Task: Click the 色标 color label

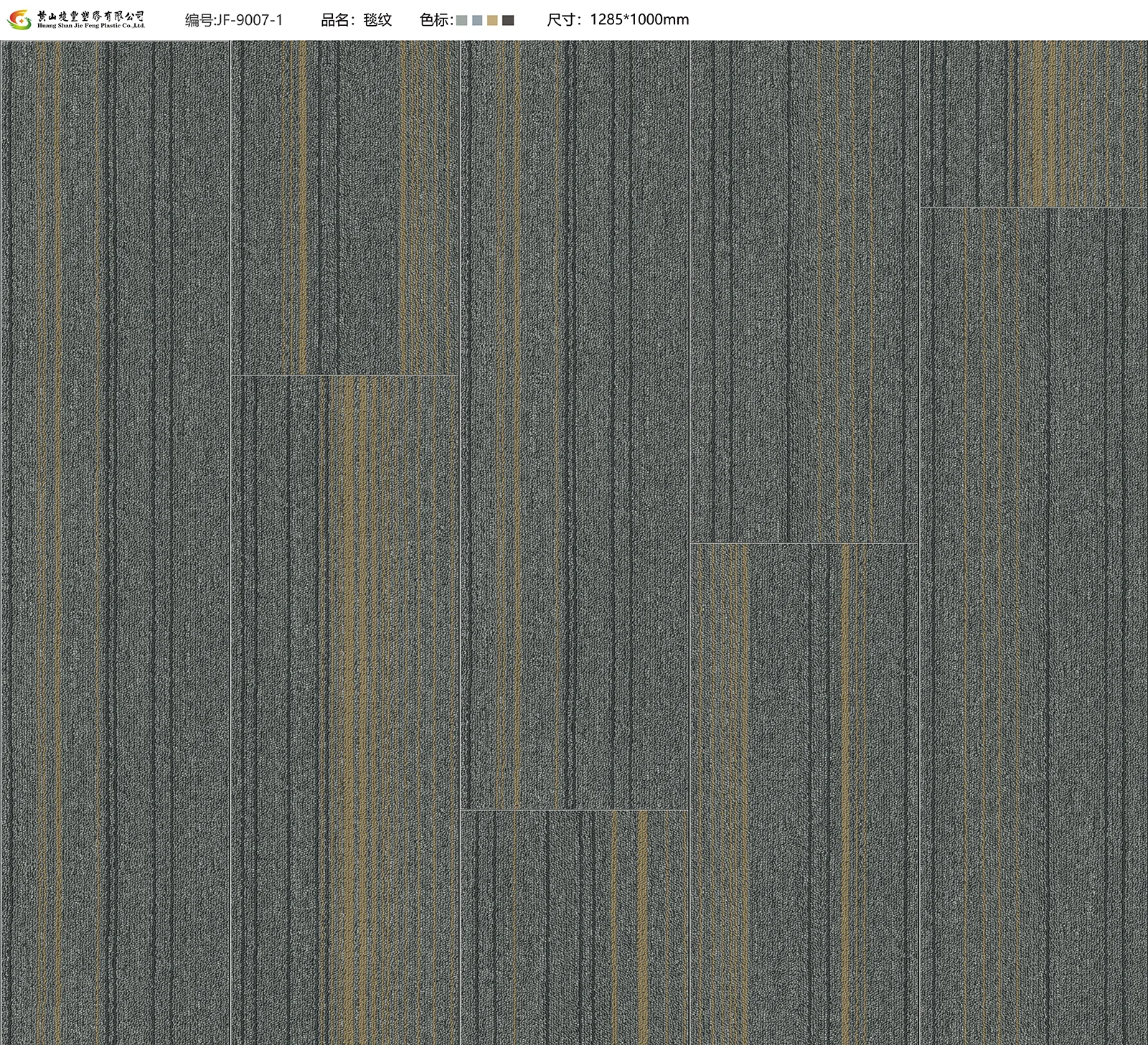Action: 436,20
